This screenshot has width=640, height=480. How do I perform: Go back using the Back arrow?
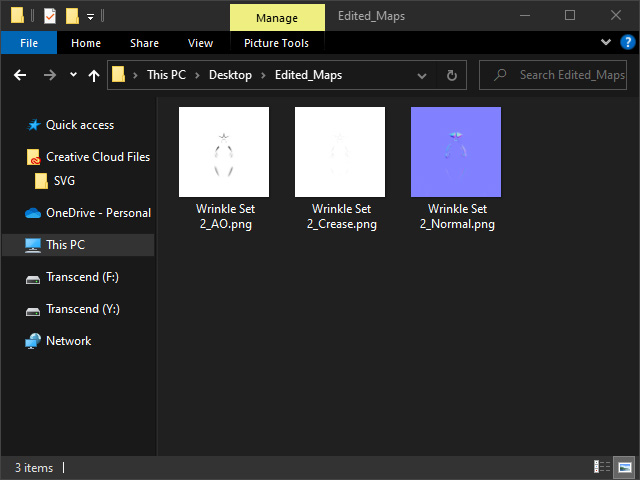[x=19, y=75]
